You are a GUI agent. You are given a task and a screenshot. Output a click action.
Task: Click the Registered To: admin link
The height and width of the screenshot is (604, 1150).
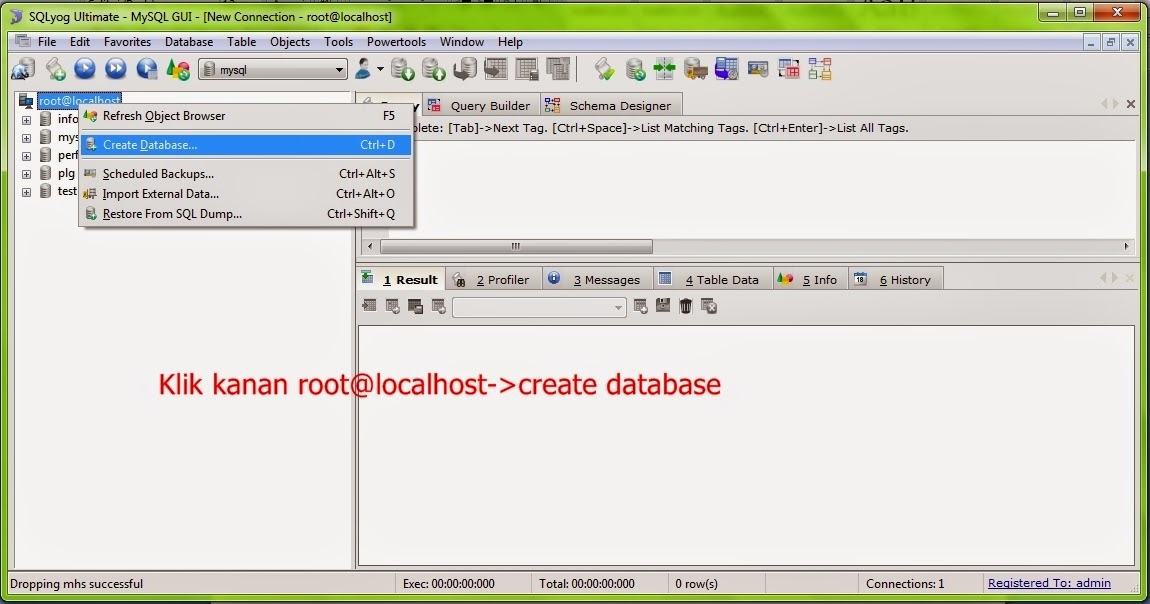pyautogui.click(x=1049, y=583)
